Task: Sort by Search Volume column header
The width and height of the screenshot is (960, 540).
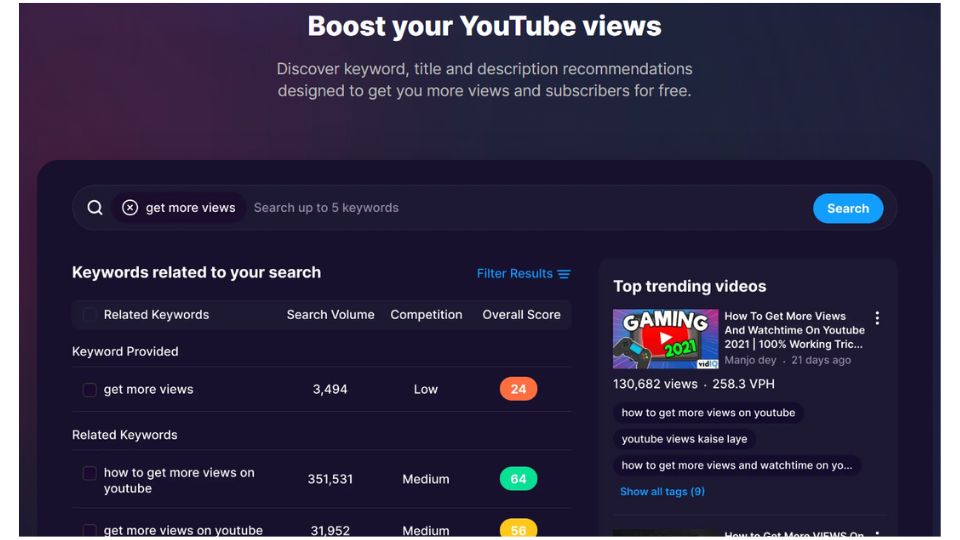Action: pos(331,315)
